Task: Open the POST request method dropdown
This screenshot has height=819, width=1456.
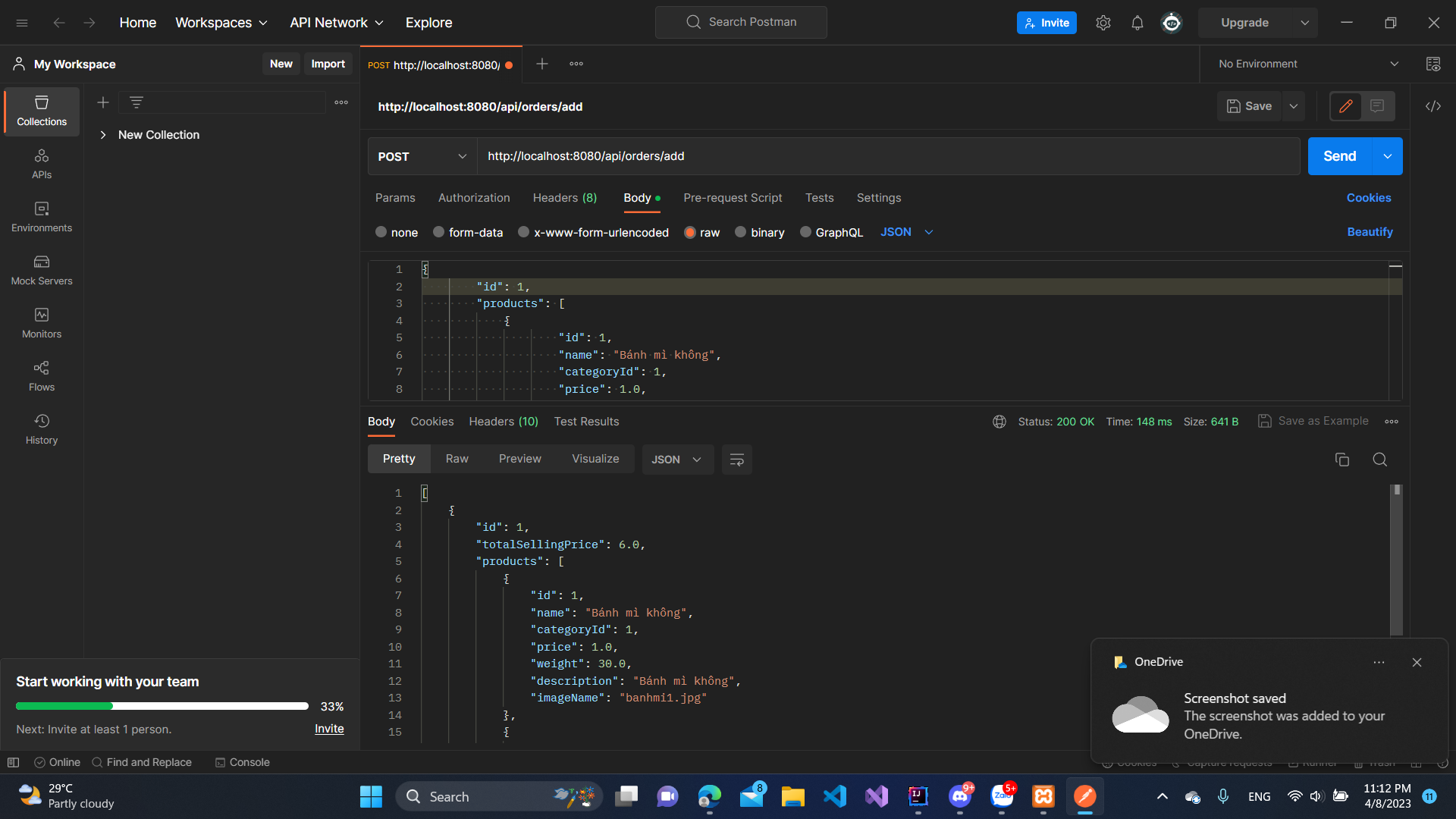Action: pyautogui.click(x=422, y=156)
